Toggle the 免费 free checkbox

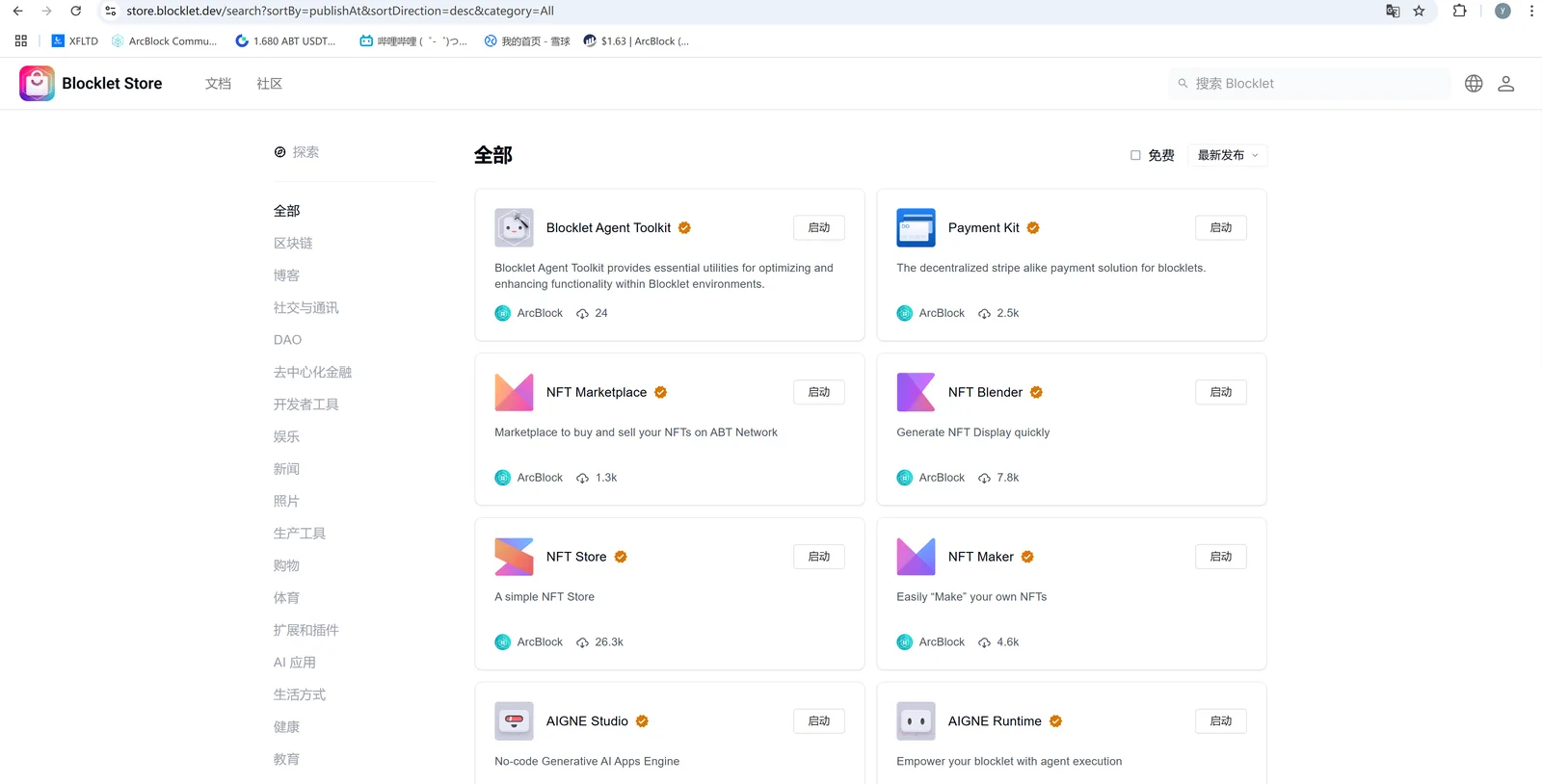[x=1135, y=155]
